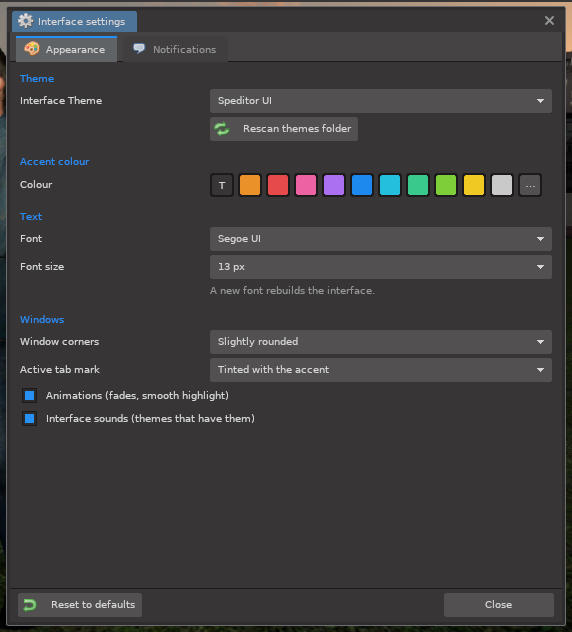572x632 pixels.
Task: Open the Active tab mark dropdown
Action: [x=381, y=370]
